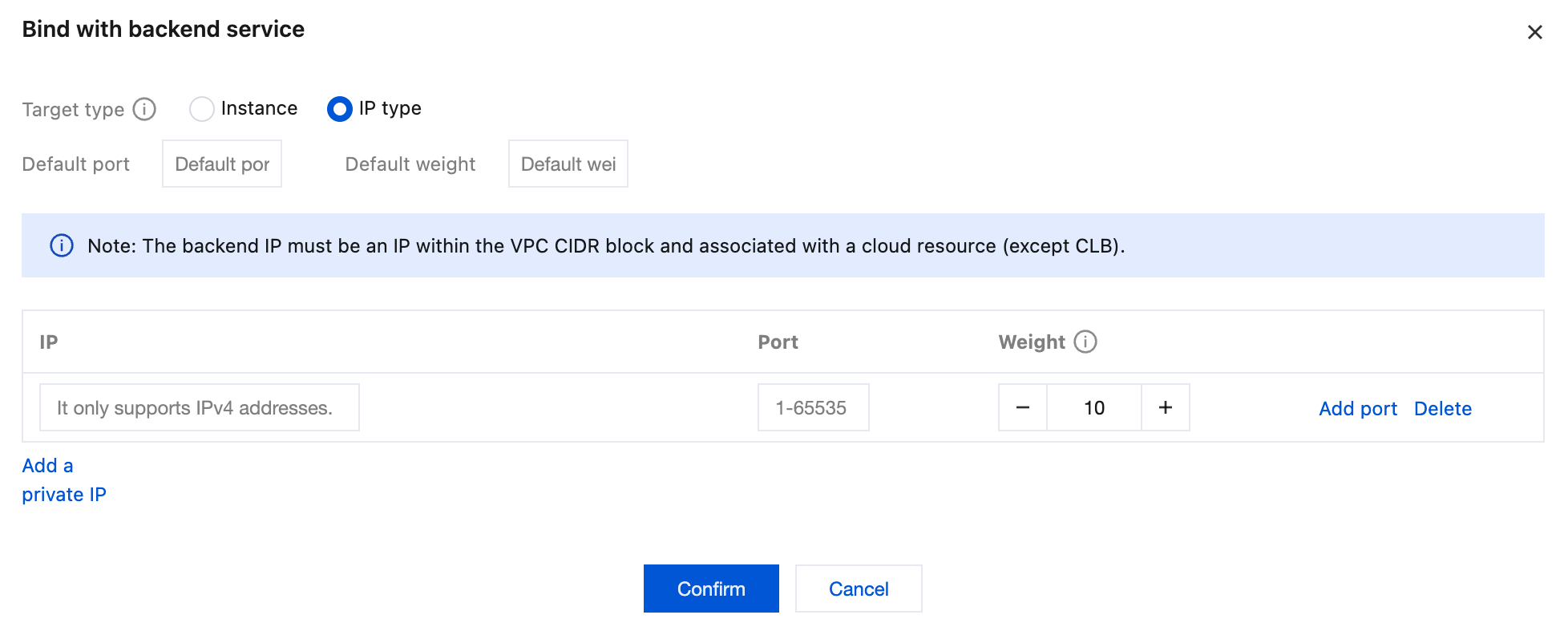Screen dimensions: 1568x627
Task: Click the Weight column info icon
Action: 1085,342
